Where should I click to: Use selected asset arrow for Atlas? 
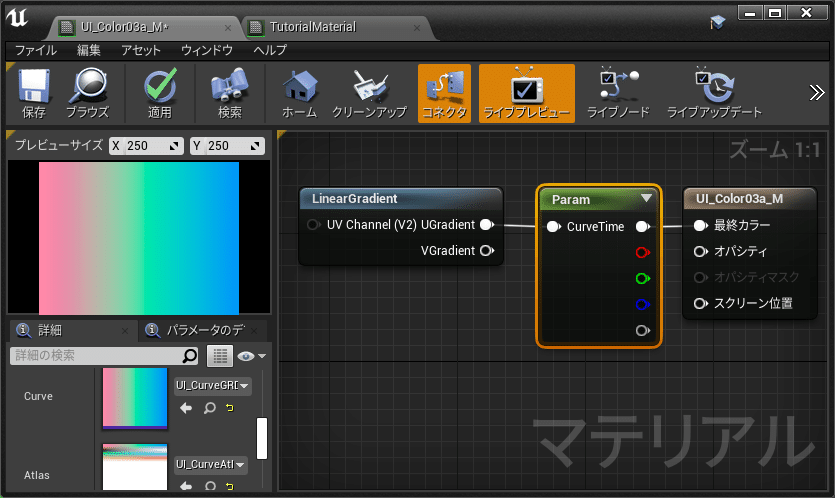coord(186,486)
